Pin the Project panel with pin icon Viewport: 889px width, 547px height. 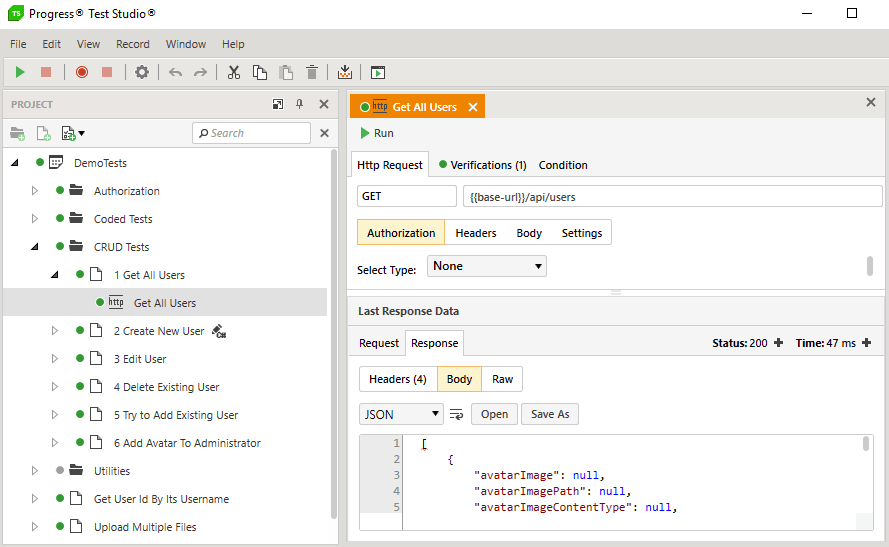tap(300, 104)
